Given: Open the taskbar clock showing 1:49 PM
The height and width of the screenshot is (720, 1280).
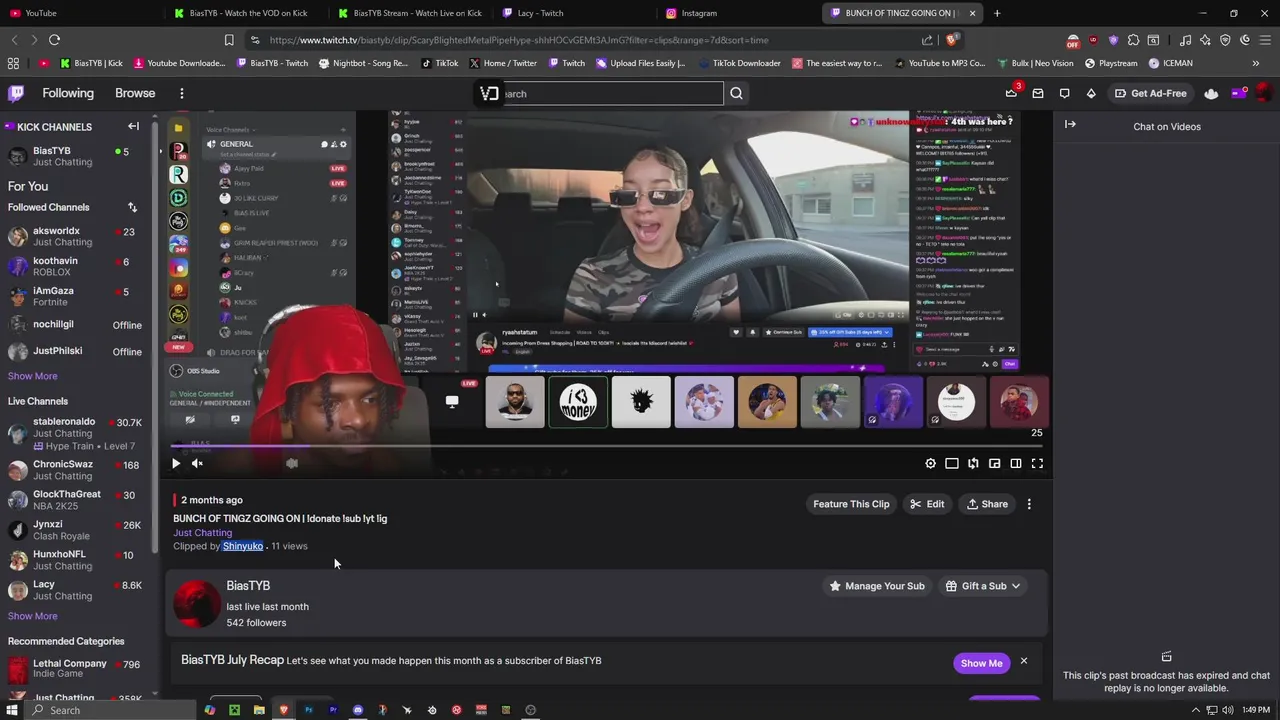Looking at the screenshot, I should point(1256,710).
